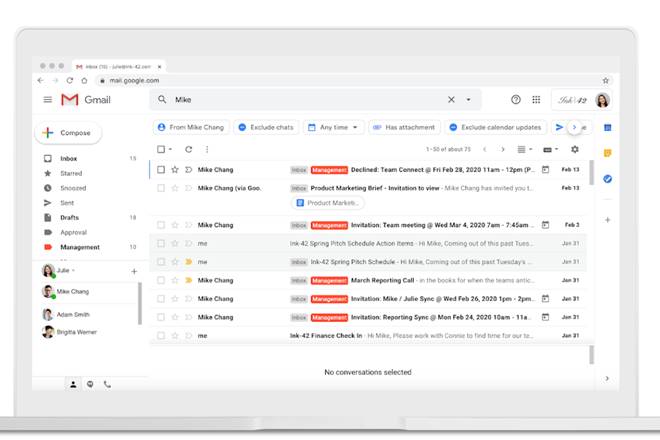Click the Google apps grid icon
The width and height of the screenshot is (660, 440).
pos(536,100)
